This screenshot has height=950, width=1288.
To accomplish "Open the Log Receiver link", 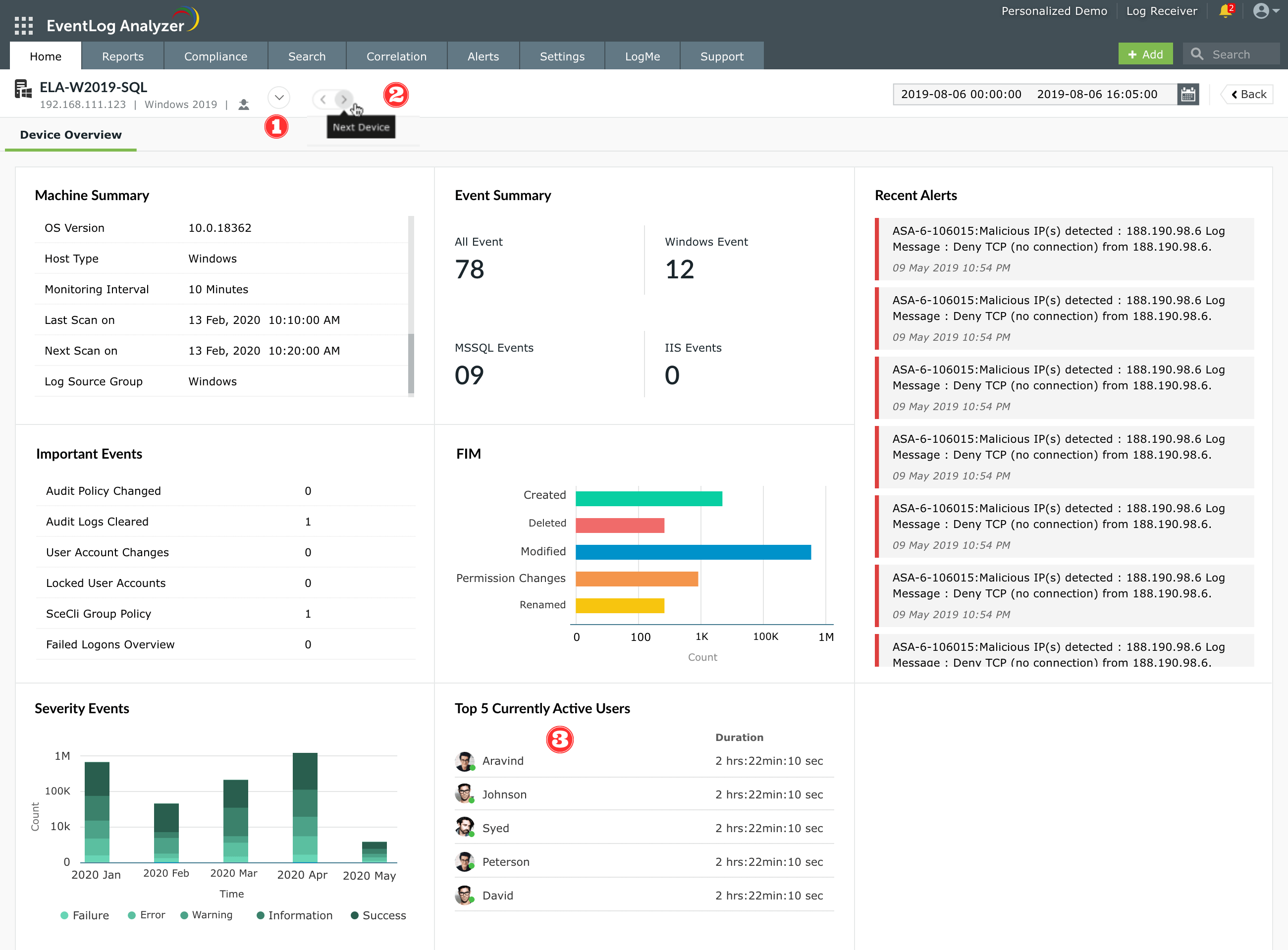I will pos(1161,11).
